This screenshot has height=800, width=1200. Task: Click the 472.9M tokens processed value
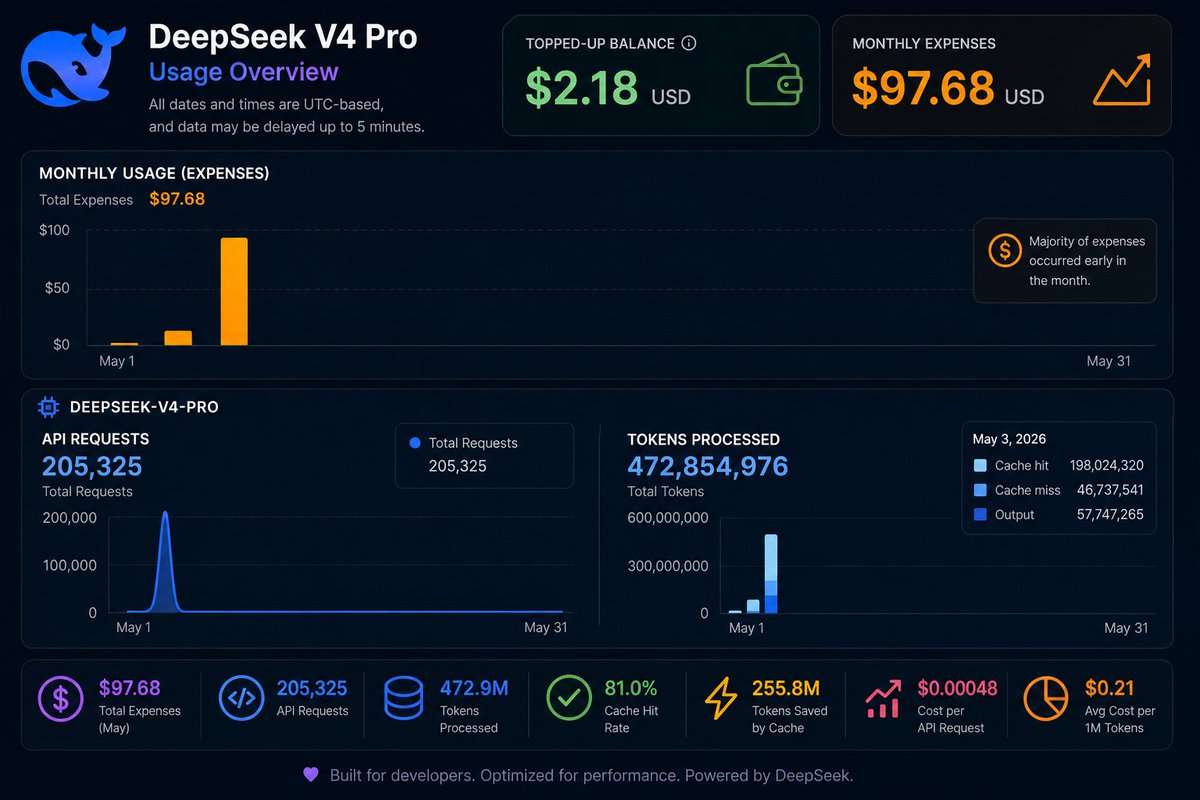pyautogui.click(x=474, y=688)
